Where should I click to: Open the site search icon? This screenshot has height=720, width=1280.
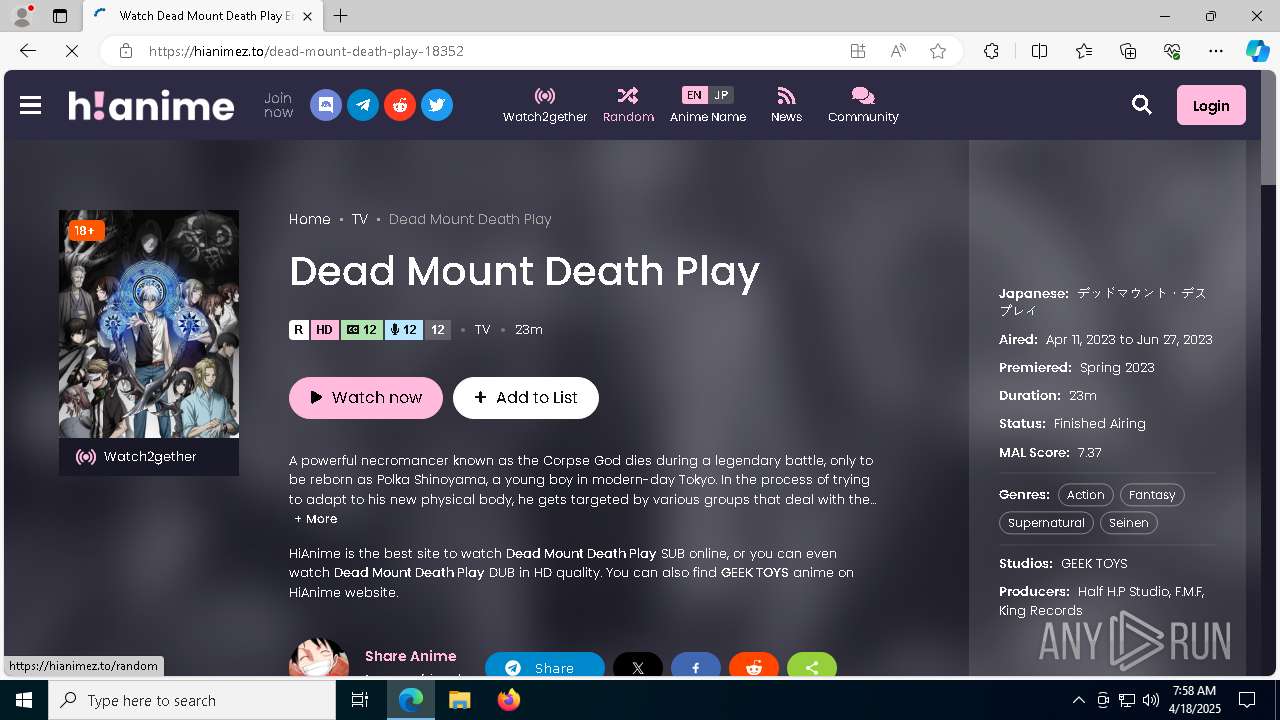pos(1141,105)
